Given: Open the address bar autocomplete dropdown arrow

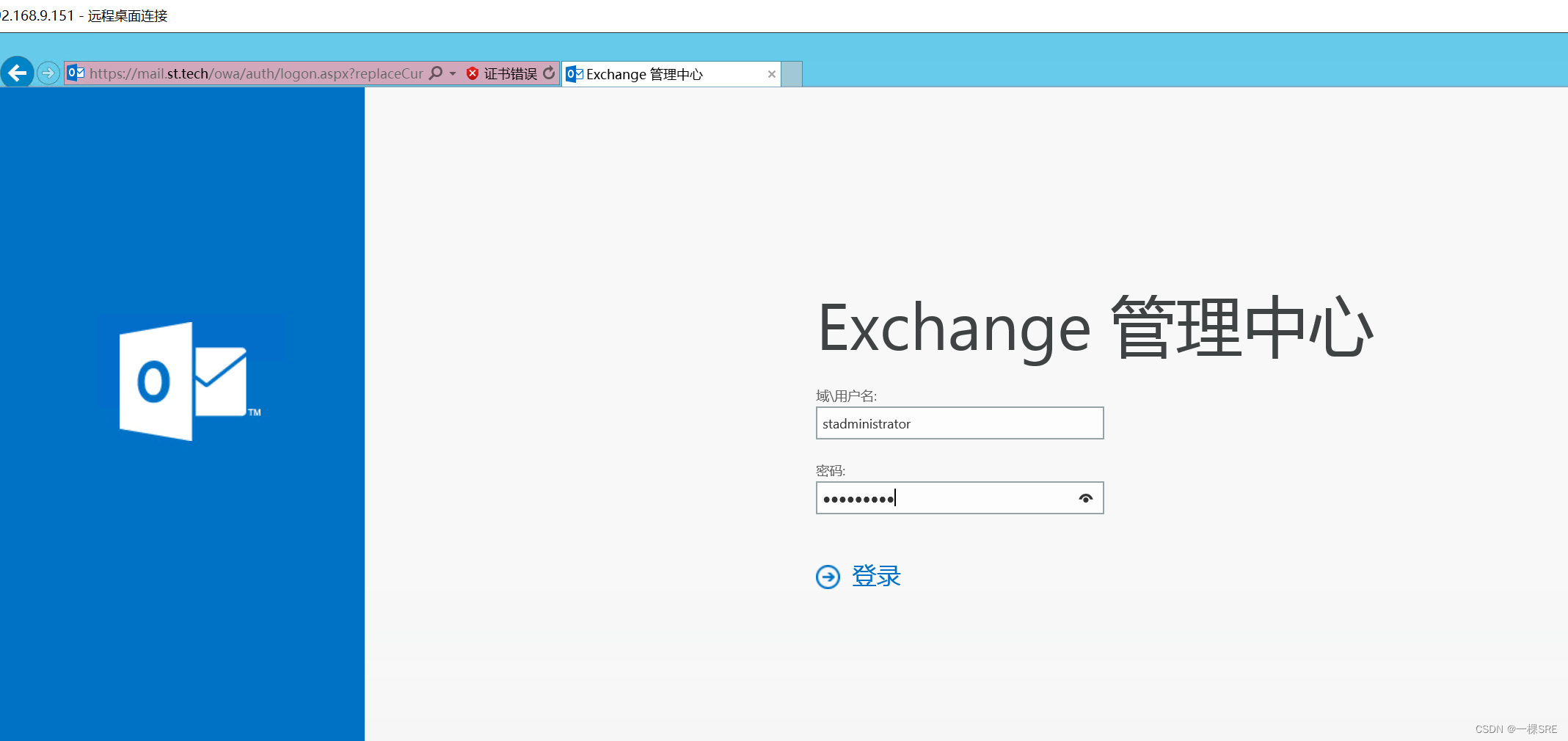Looking at the screenshot, I should click(x=453, y=73).
